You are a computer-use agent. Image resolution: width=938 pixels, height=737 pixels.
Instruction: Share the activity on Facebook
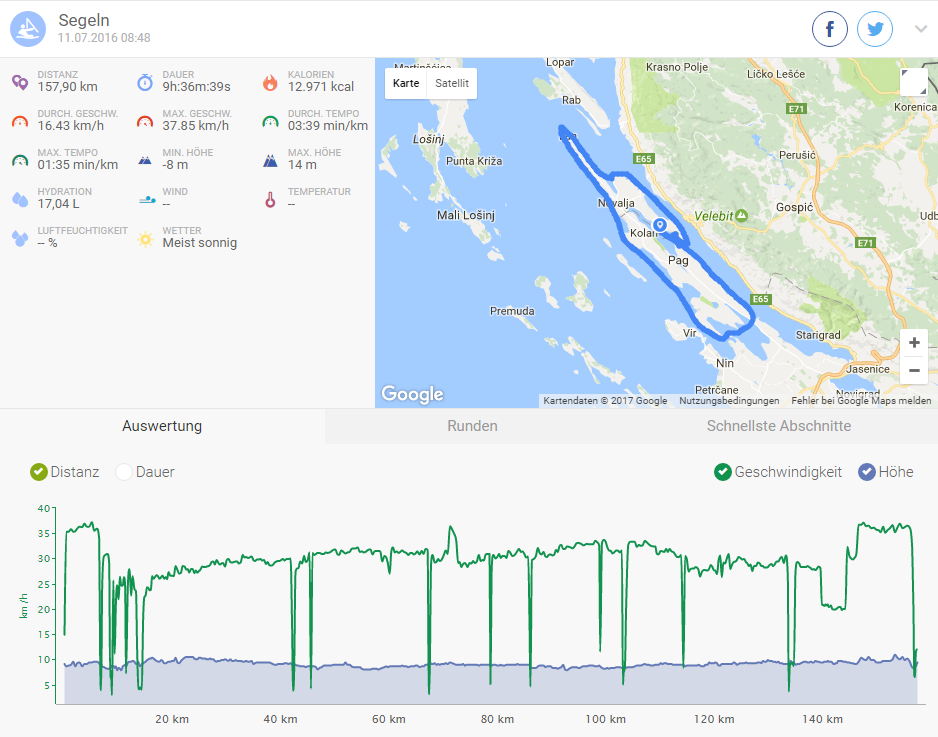tap(830, 29)
